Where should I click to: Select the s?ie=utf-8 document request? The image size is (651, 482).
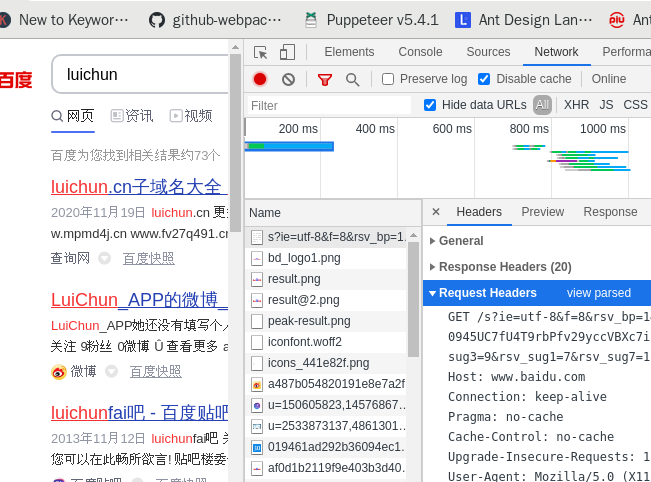326,237
